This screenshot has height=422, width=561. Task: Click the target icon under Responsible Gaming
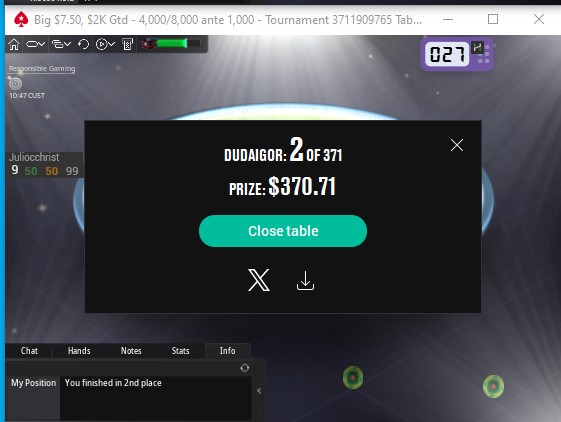pos(15,83)
